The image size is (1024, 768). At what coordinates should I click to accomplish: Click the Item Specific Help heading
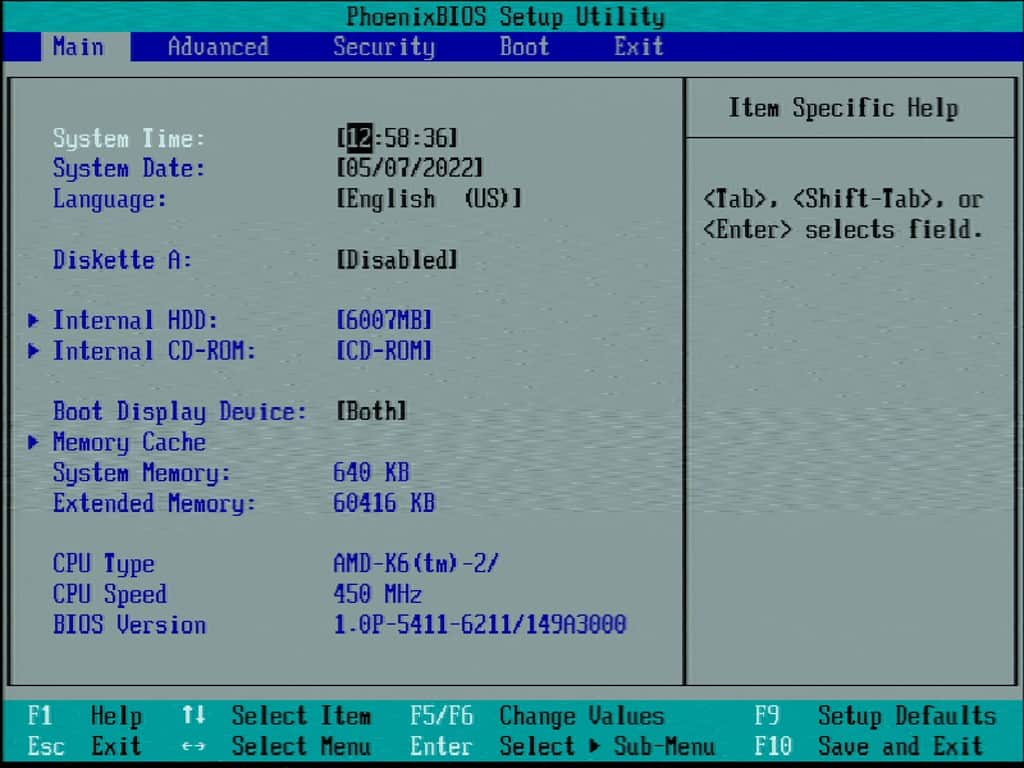844,108
